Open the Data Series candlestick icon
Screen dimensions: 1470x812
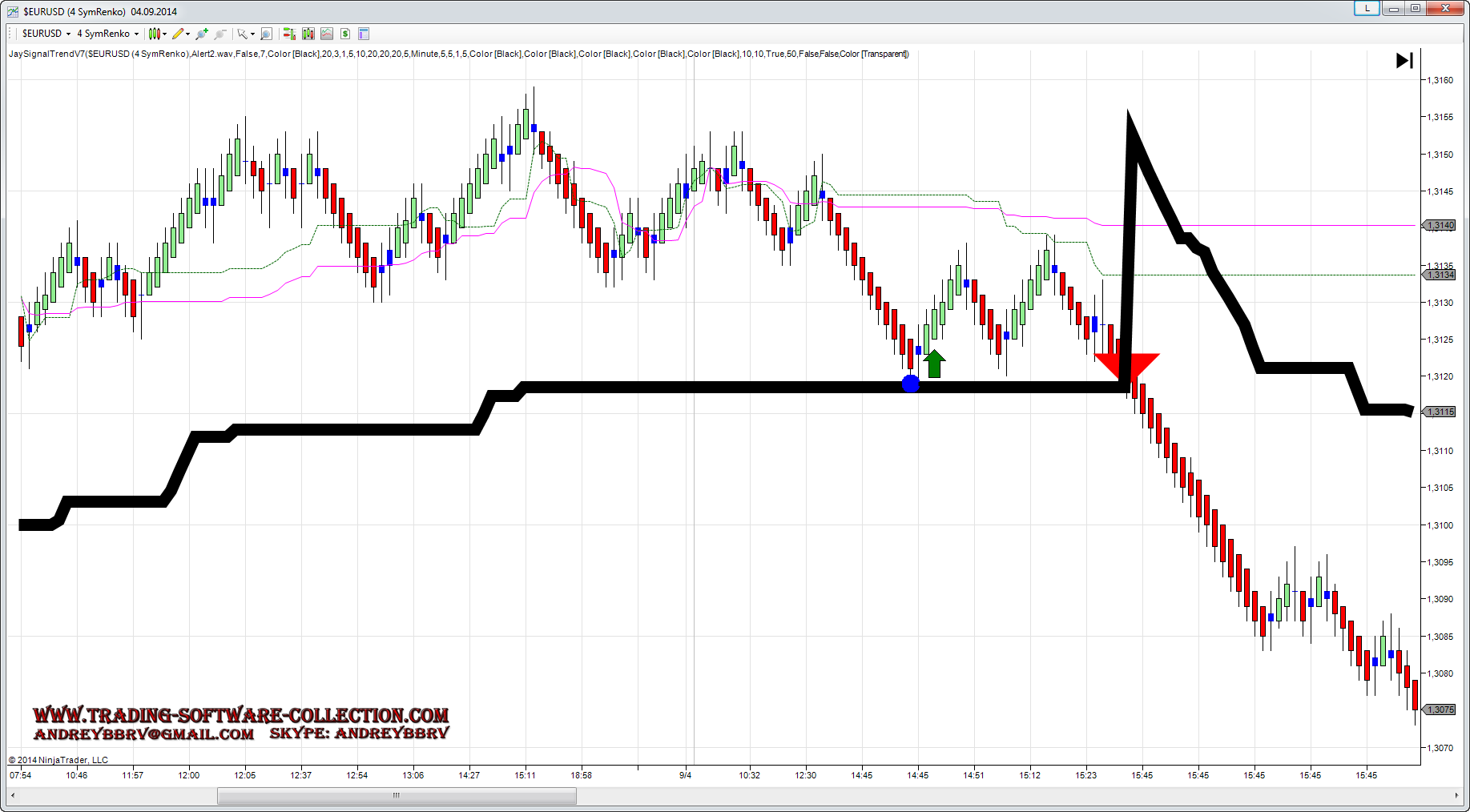[x=308, y=34]
